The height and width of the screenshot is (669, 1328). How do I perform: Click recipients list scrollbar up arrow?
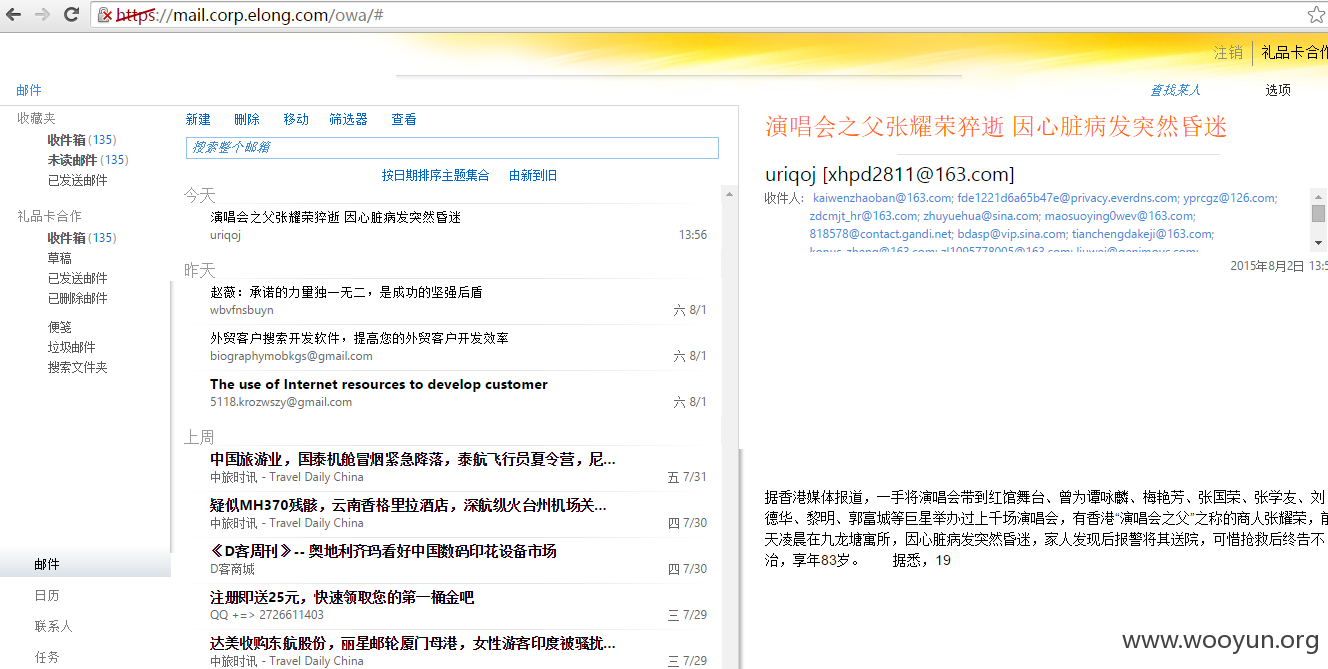(x=1318, y=196)
